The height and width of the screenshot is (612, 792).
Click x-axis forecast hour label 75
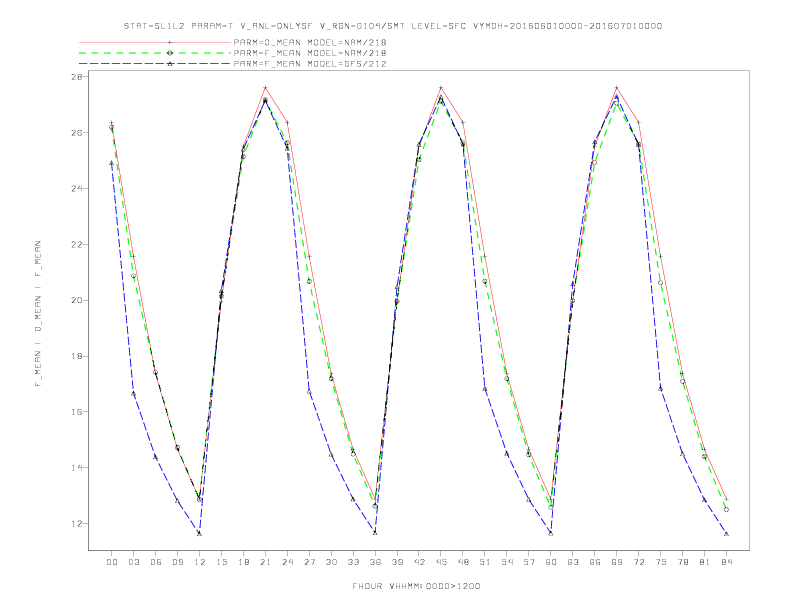[660, 562]
